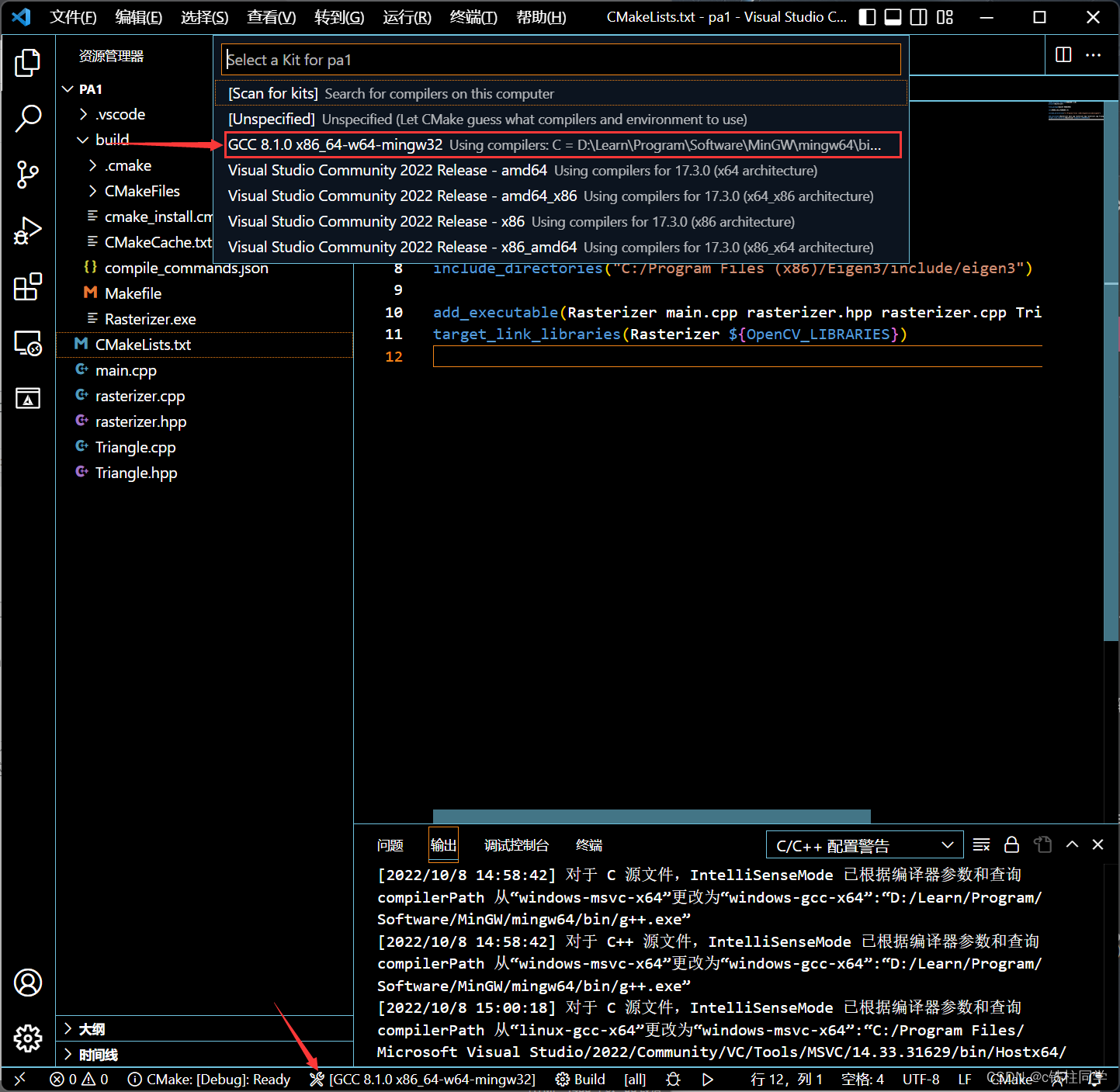Open the Search view in activity bar

click(x=28, y=119)
